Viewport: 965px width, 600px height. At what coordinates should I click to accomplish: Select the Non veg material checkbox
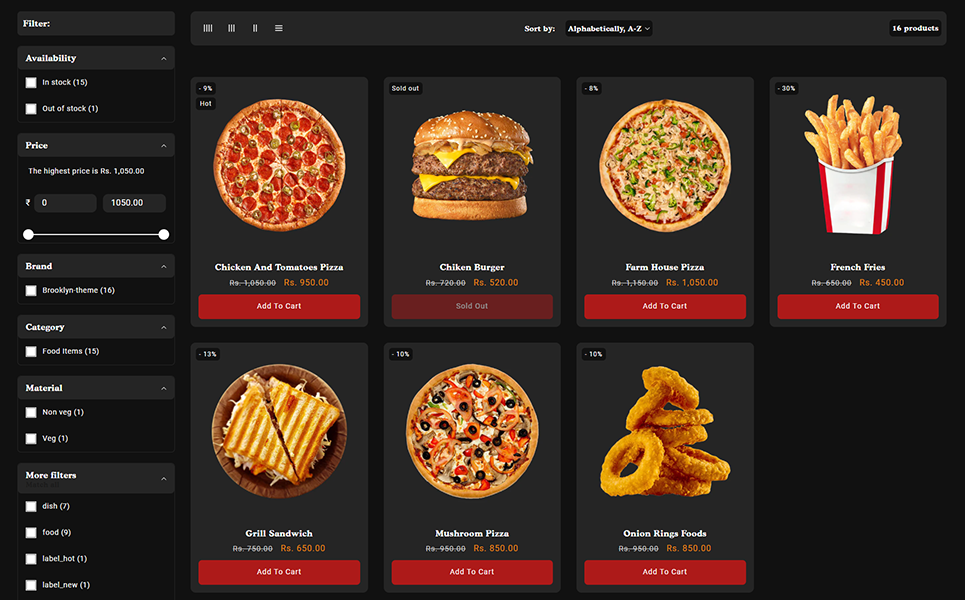click(31, 412)
